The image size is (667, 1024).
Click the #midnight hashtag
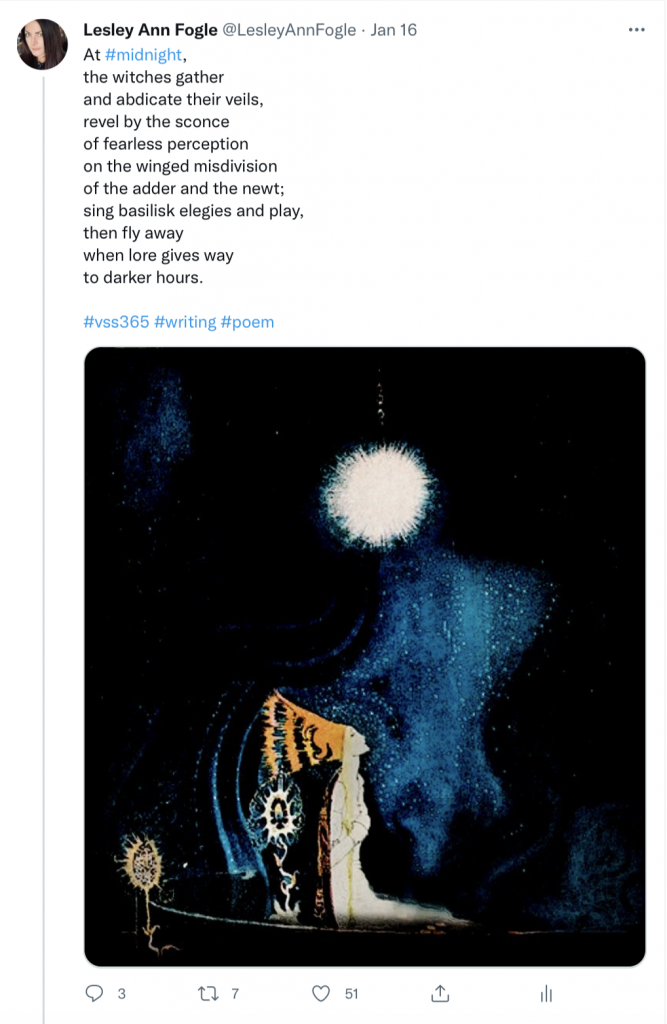coord(143,55)
